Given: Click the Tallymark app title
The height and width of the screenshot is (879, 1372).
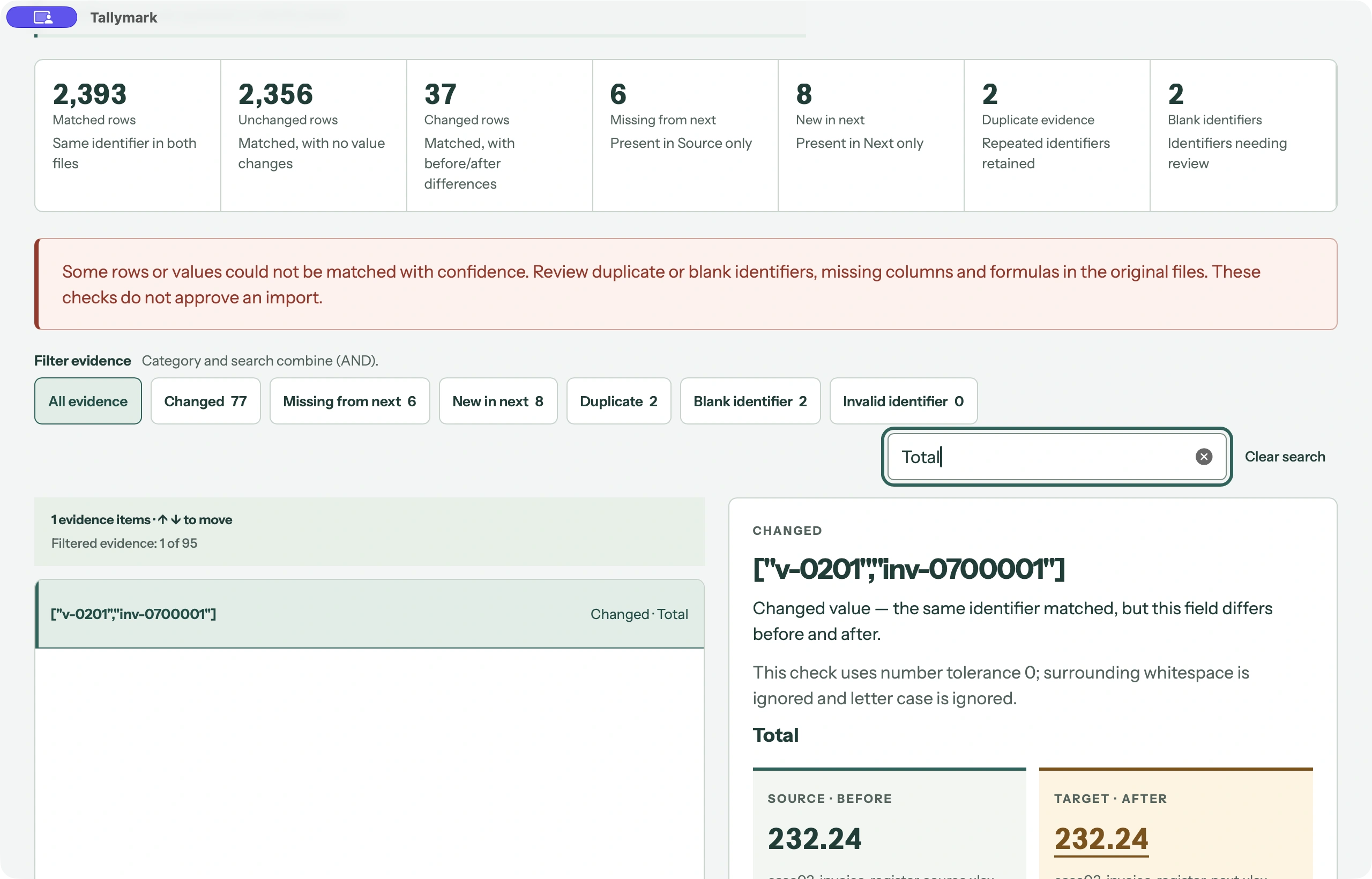Looking at the screenshot, I should [x=123, y=18].
